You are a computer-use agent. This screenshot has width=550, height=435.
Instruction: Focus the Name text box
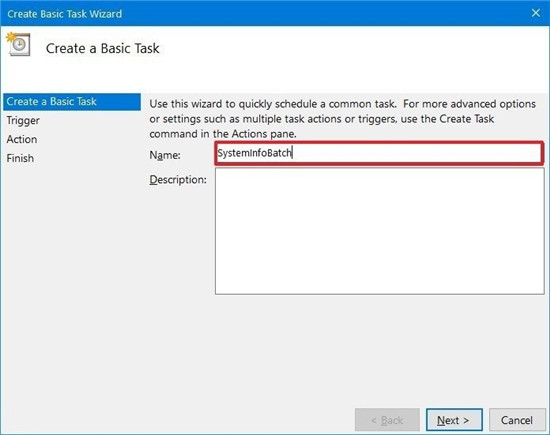click(379, 153)
